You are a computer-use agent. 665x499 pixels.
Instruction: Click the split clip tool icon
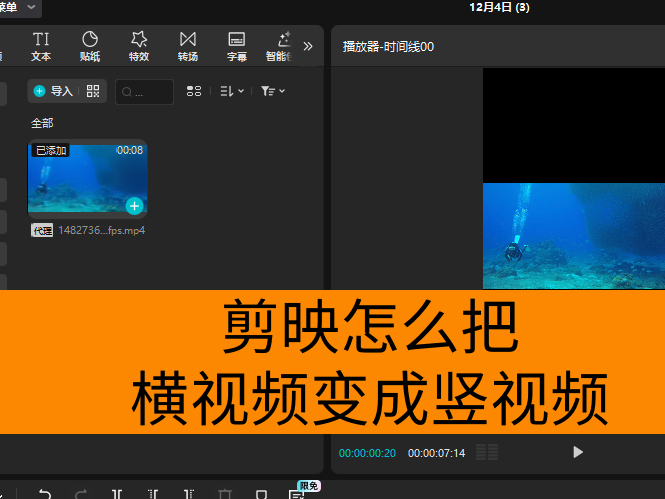pos(118,493)
